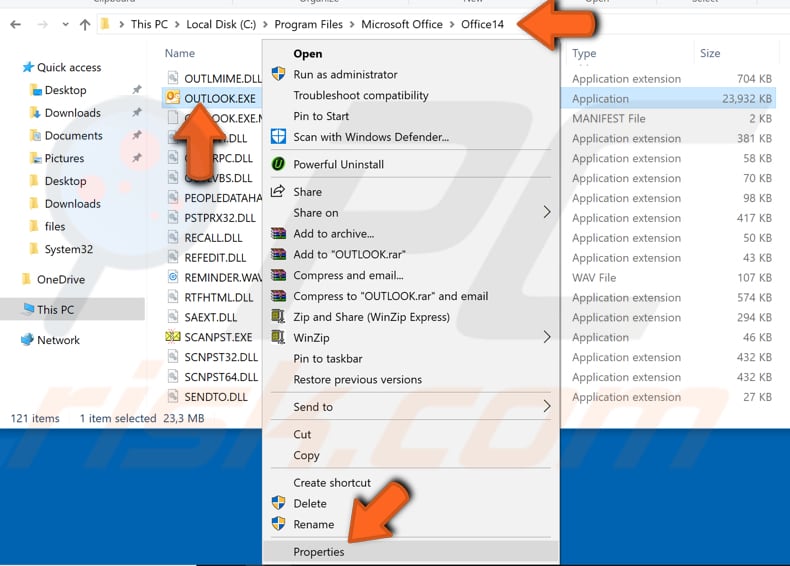
Task: Click the Back navigation arrow
Action: coord(16,24)
